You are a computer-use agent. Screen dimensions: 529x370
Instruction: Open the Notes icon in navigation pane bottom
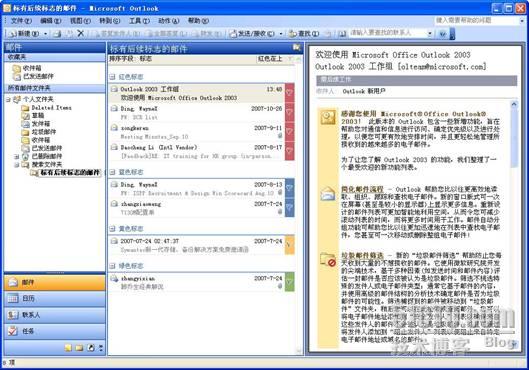(68, 347)
